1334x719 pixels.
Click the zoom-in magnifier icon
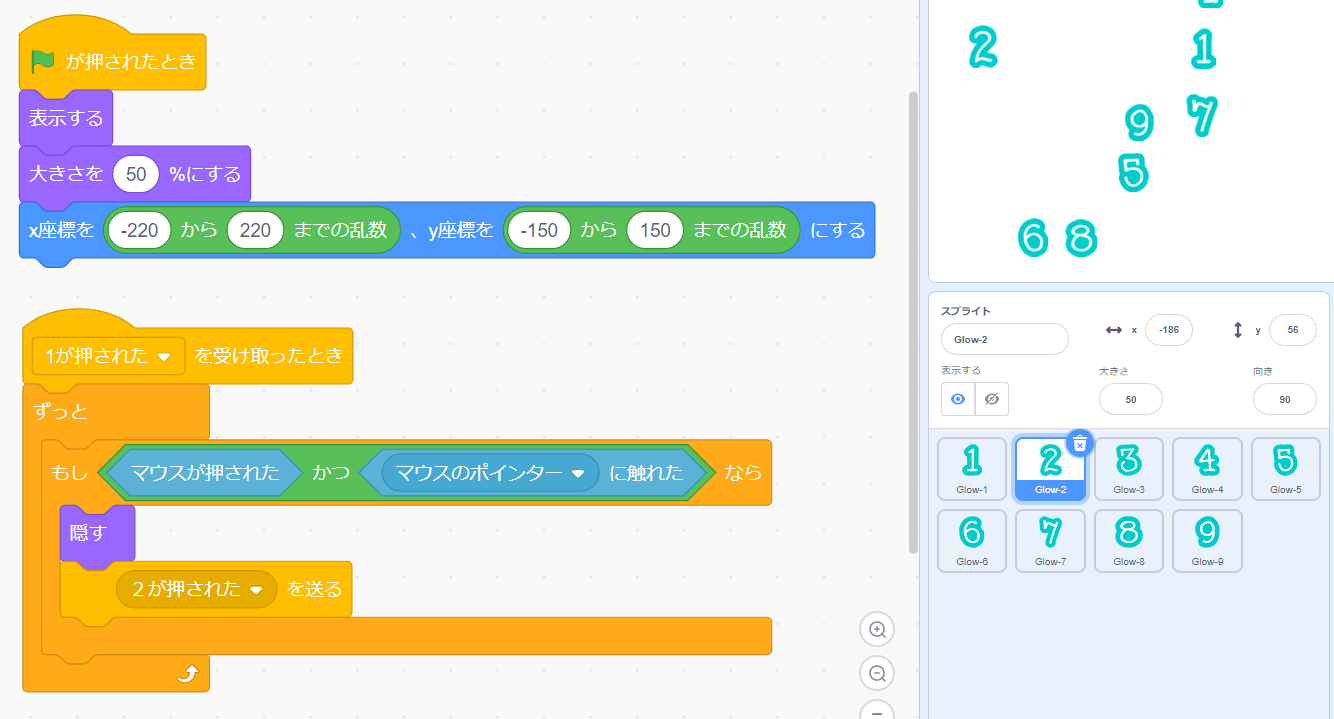[877, 629]
